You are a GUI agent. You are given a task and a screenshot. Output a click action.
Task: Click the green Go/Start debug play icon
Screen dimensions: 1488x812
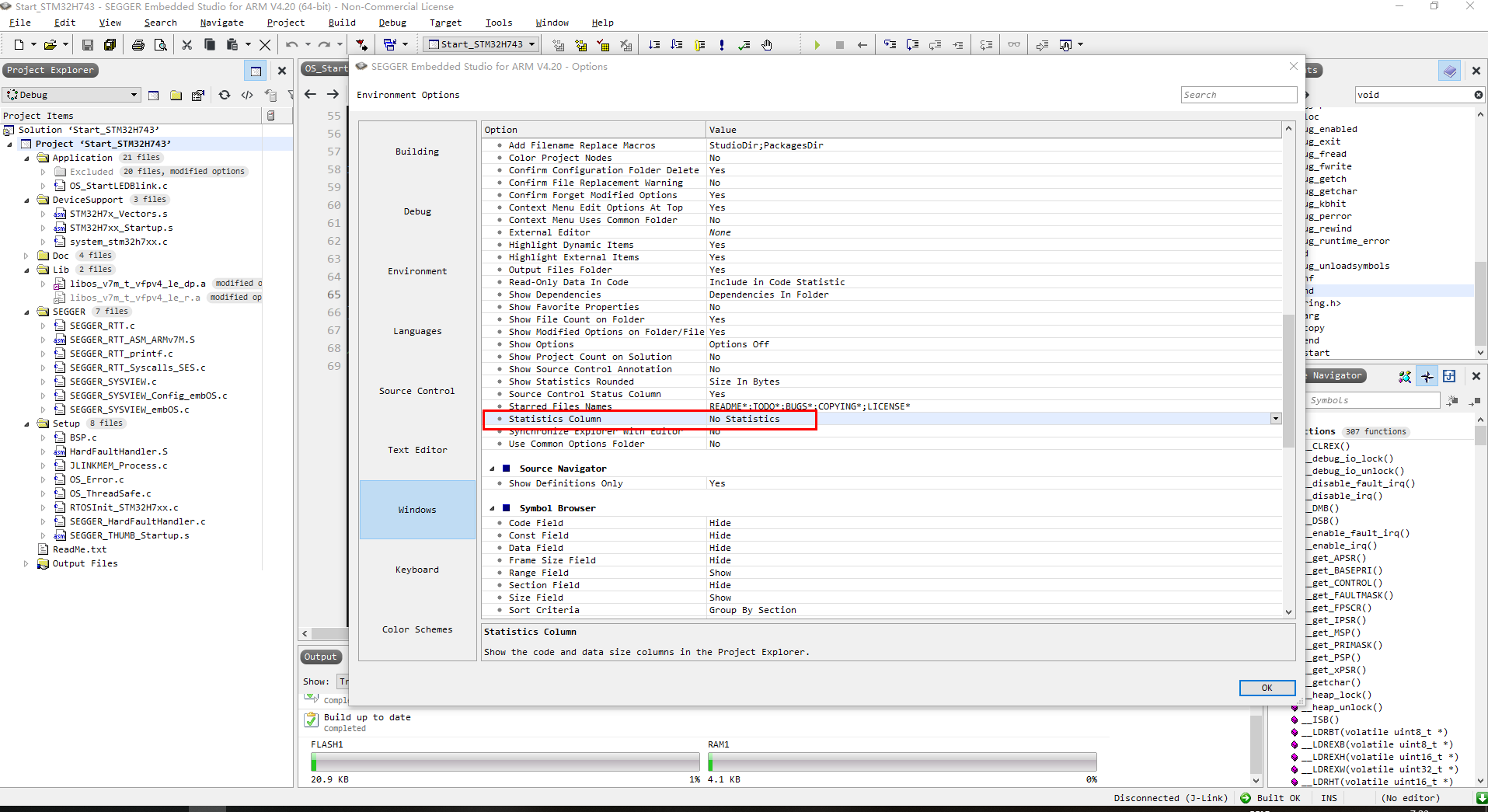click(x=817, y=45)
